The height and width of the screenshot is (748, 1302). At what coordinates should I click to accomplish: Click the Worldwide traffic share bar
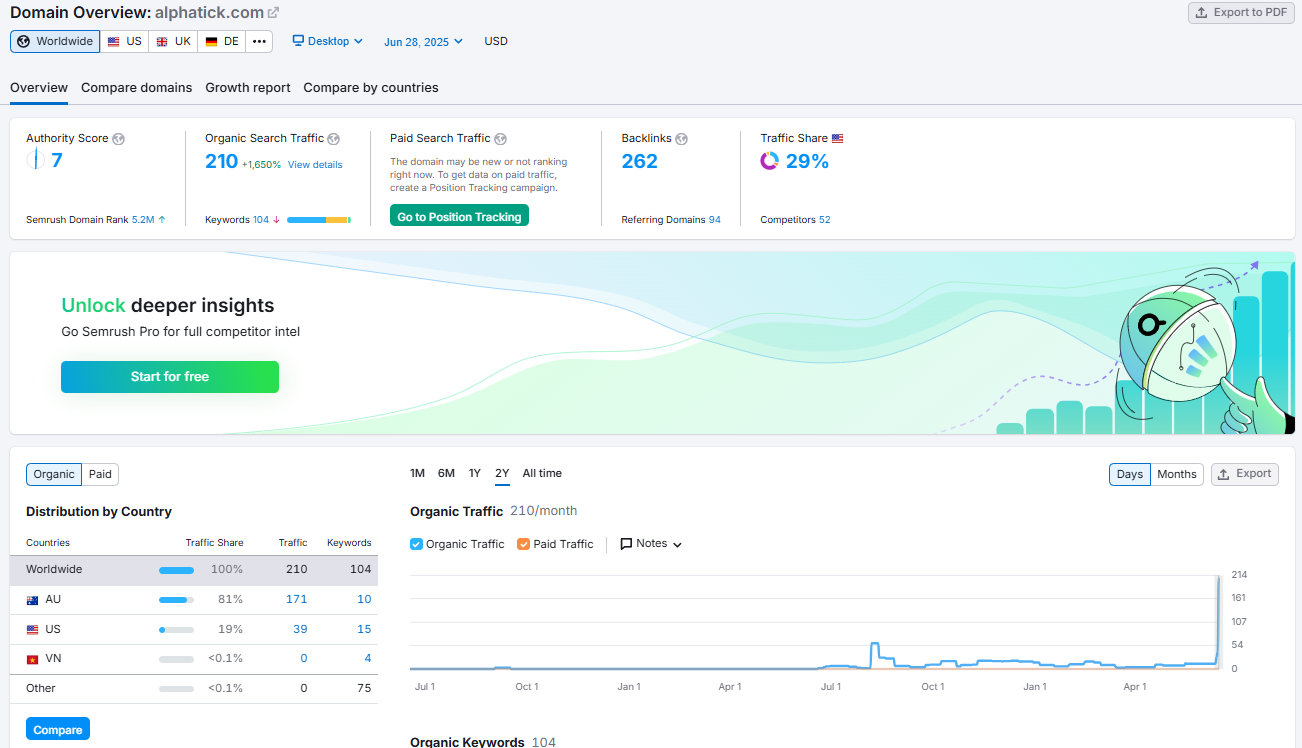(176, 570)
